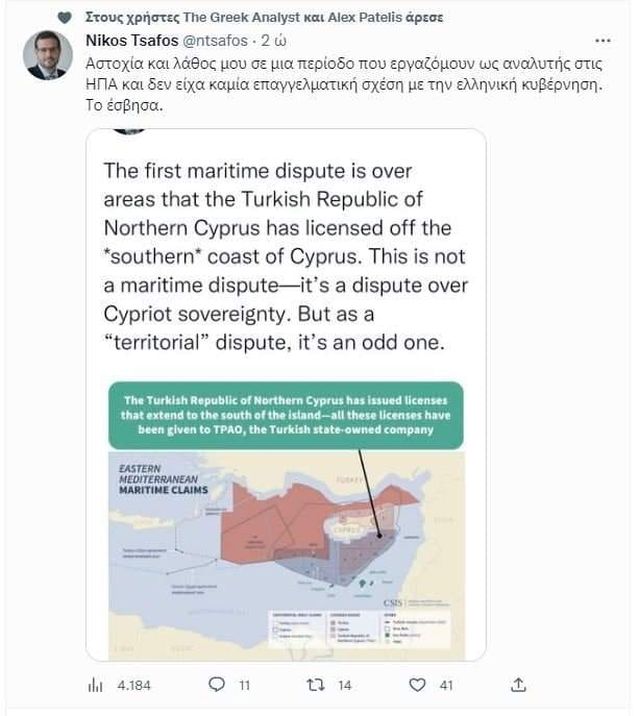Open the Nikos Tsafos display name link

tap(143, 41)
